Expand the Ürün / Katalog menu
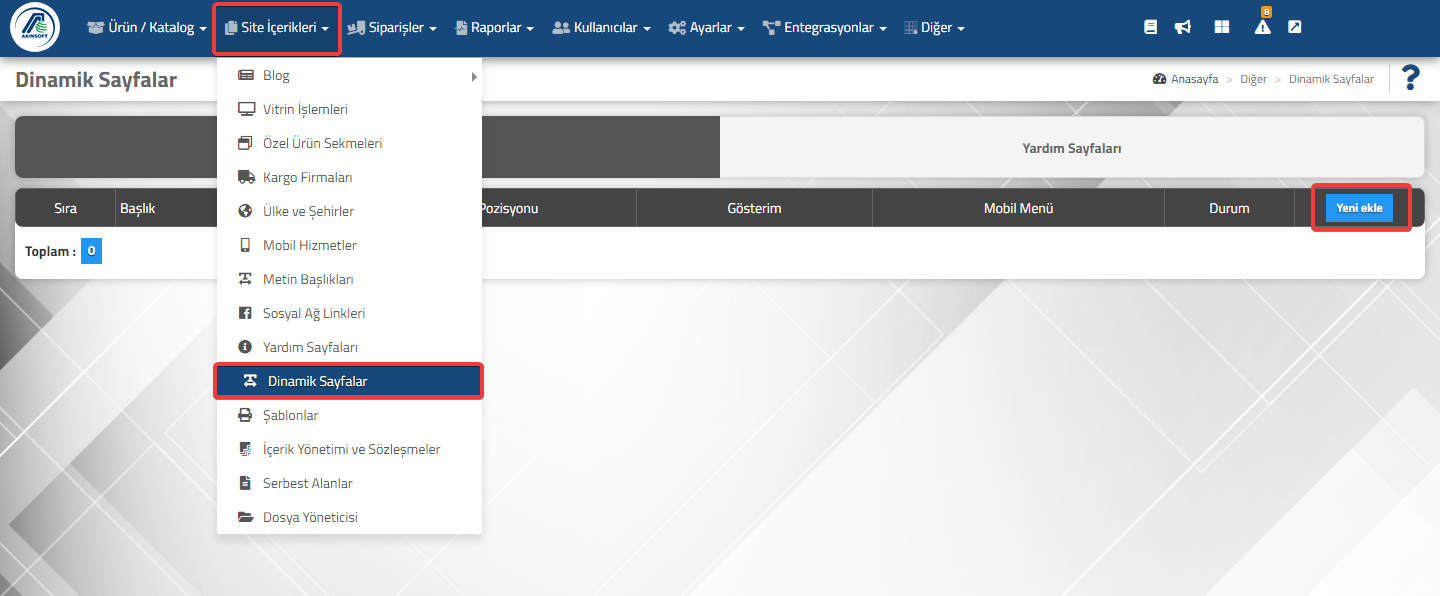Screen dimensions: 1440x596 pos(148,28)
